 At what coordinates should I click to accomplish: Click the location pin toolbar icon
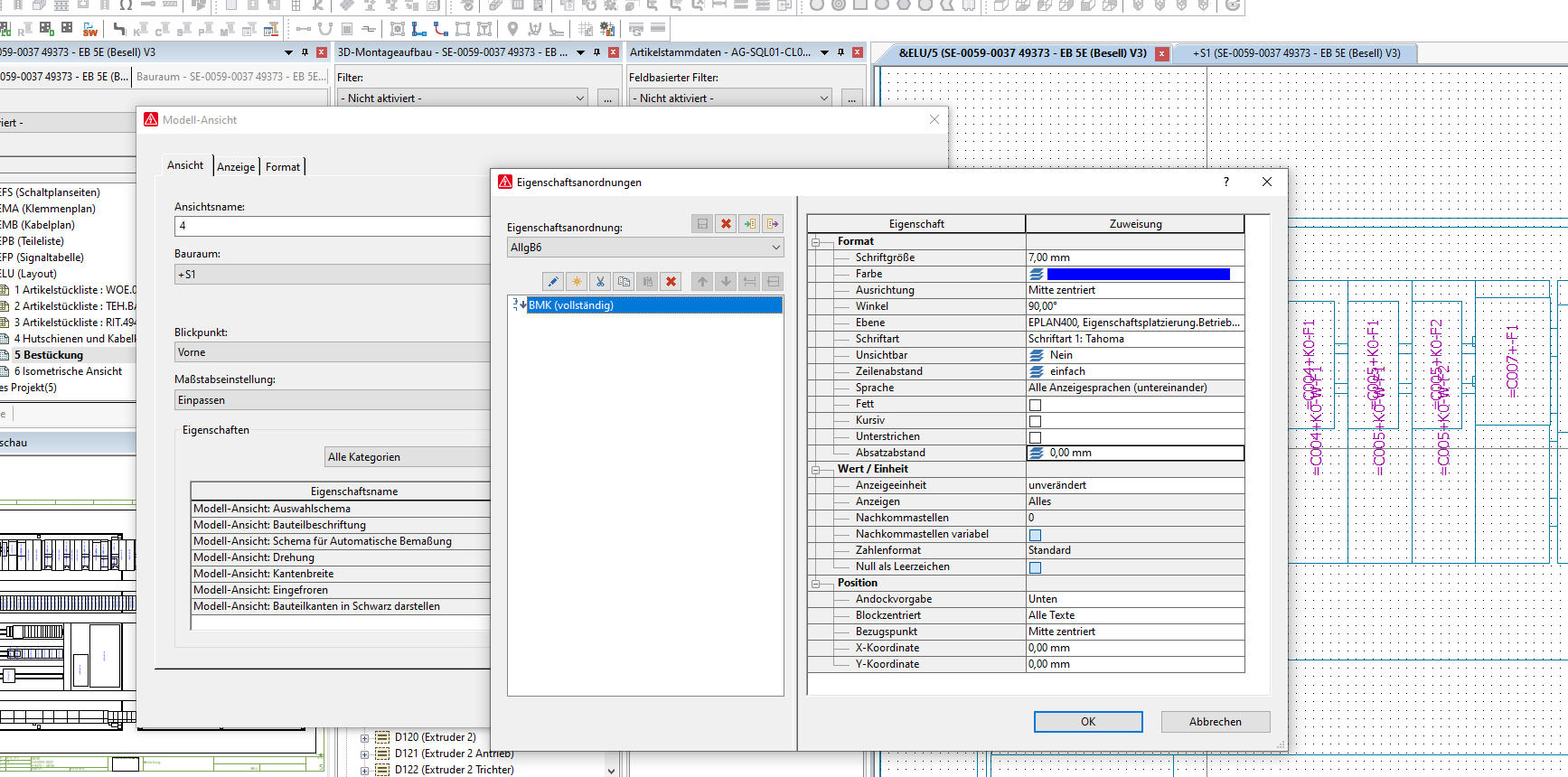point(512,30)
